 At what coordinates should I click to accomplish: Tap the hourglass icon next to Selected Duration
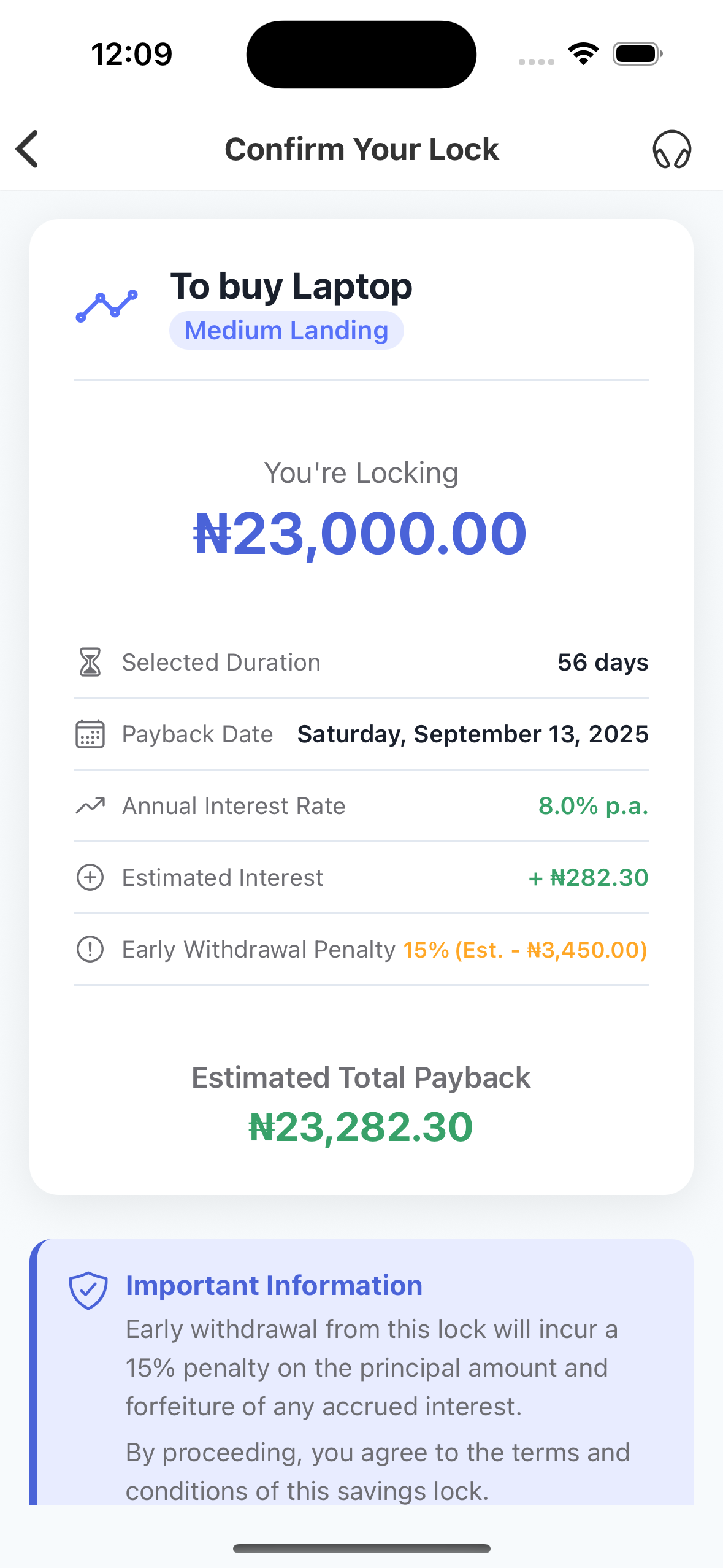(x=90, y=662)
